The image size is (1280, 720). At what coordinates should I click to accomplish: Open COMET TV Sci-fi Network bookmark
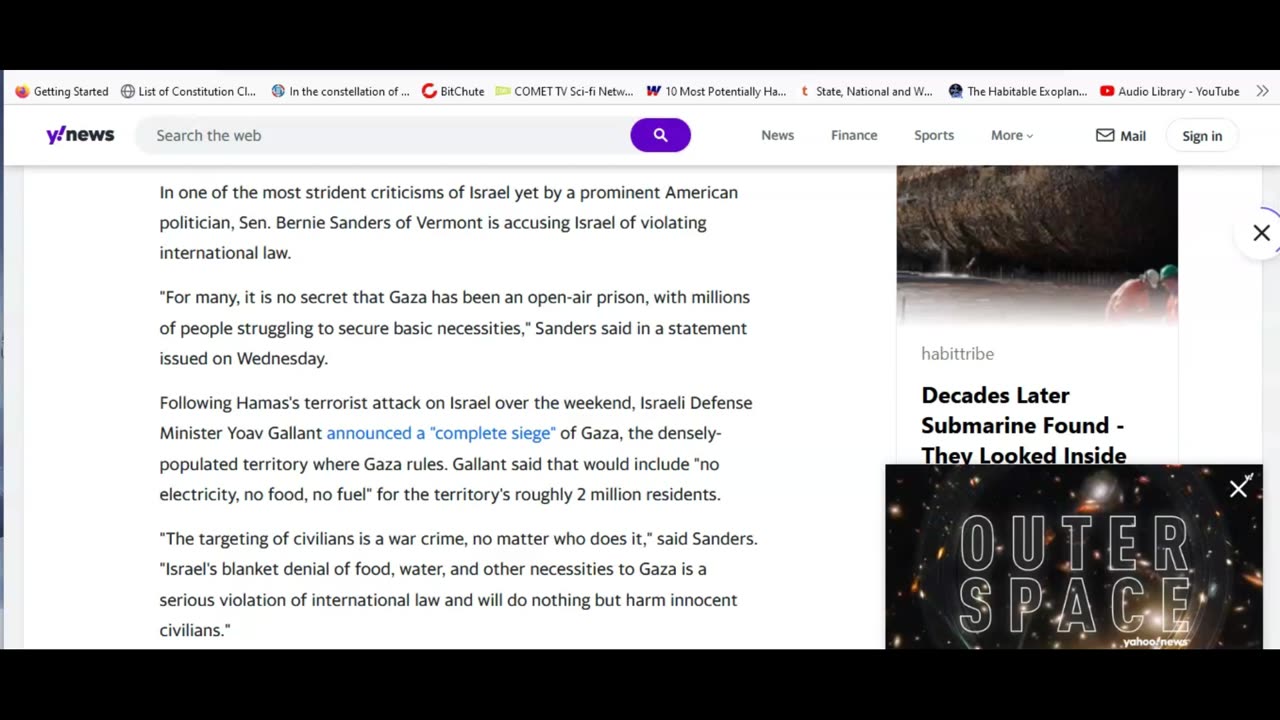[x=565, y=91]
